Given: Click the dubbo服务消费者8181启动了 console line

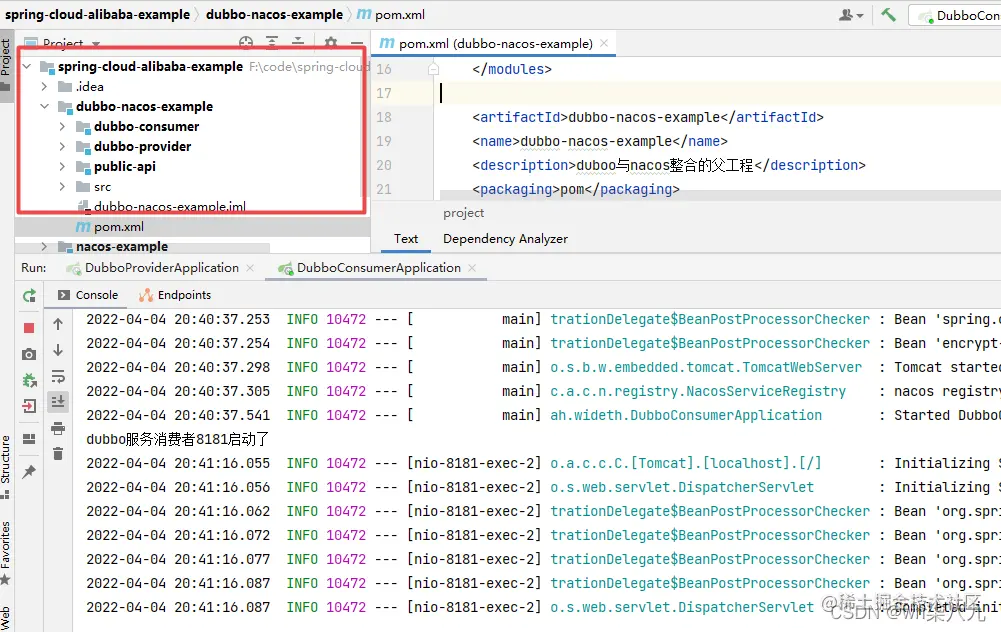Looking at the screenshot, I should [x=177, y=439].
